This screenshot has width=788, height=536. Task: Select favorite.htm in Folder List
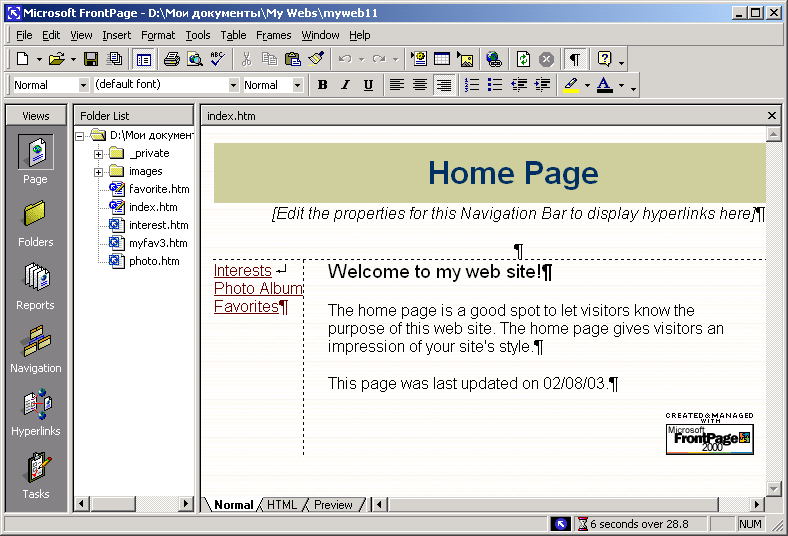[x=159, y=189]
